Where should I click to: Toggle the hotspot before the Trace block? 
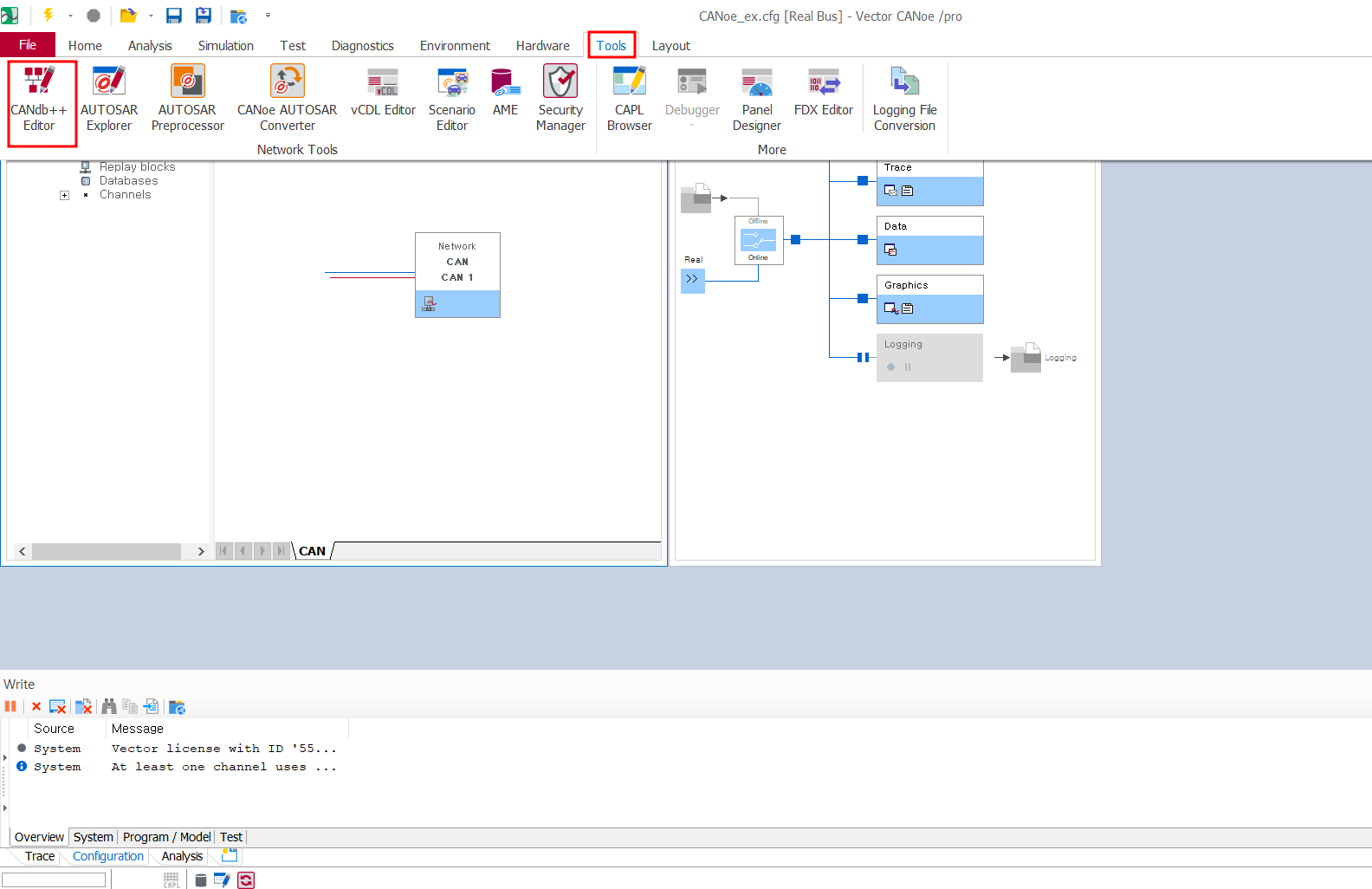pyautogui.click(x=863, y=180)
